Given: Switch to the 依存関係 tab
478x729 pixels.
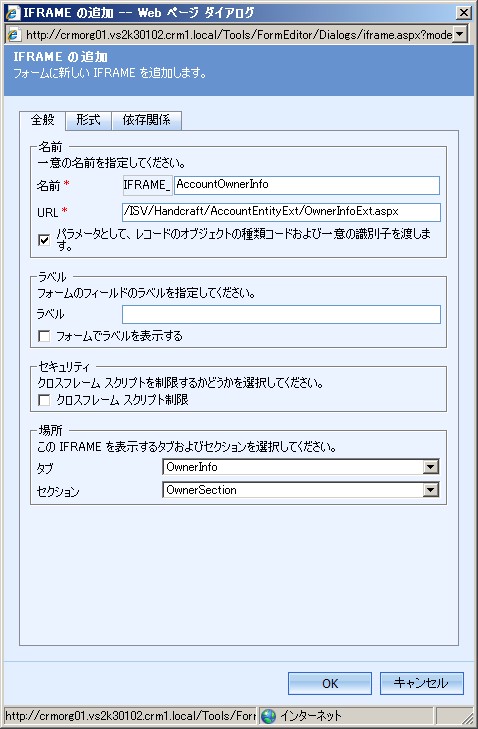Looking at the screenshot, I should [146, 120].
